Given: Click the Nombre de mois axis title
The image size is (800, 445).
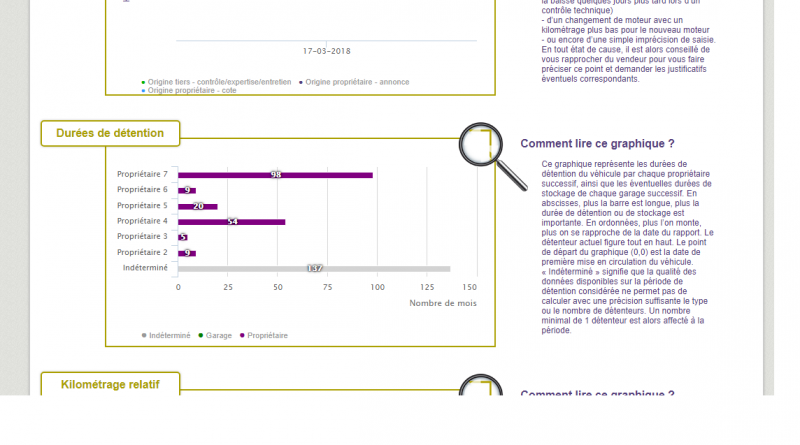Looking at the screenshot, I should click(443, 303).
